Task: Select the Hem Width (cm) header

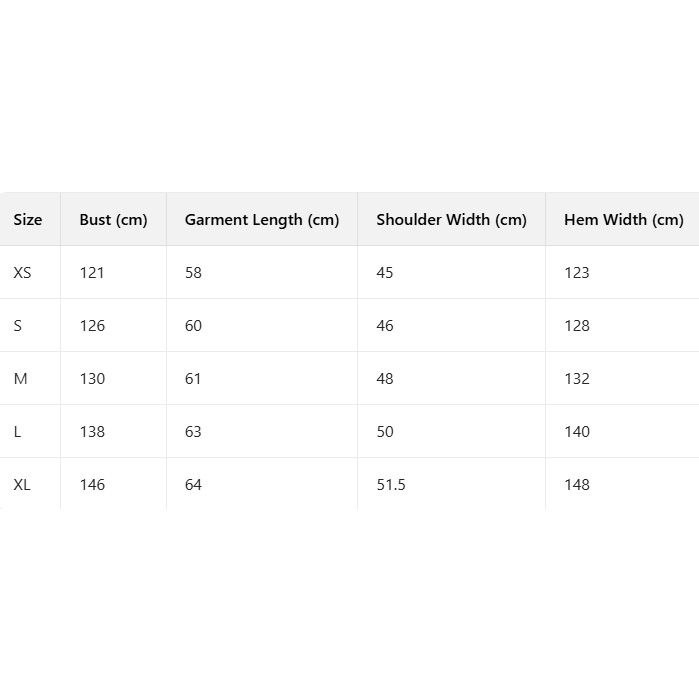Action: (623, 220)
